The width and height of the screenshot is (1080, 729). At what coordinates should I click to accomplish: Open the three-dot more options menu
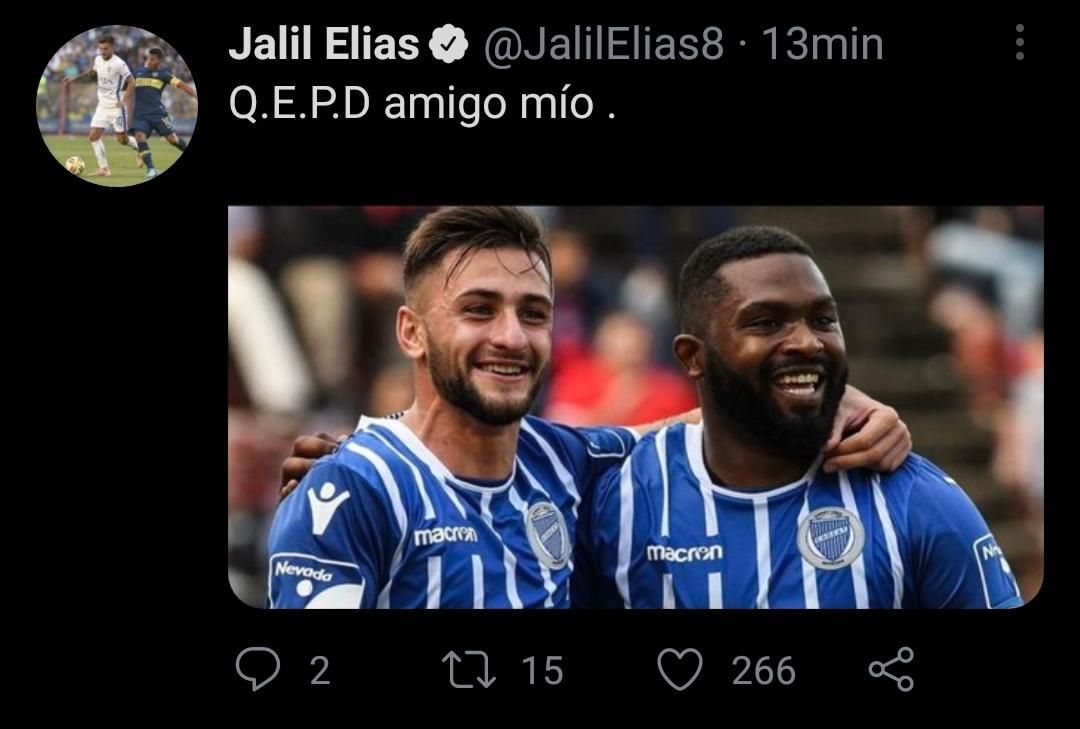[x=1020, y=42]
